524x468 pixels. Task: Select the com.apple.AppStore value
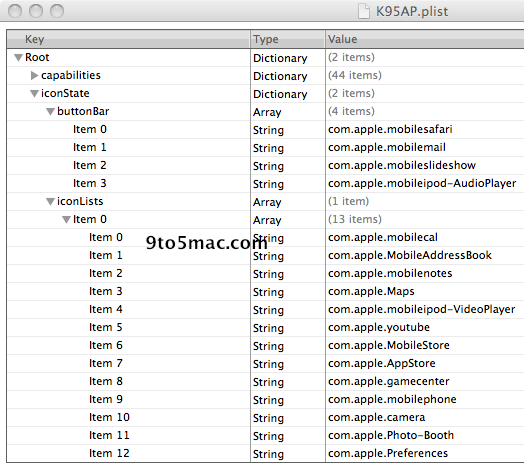pos(382,363)
